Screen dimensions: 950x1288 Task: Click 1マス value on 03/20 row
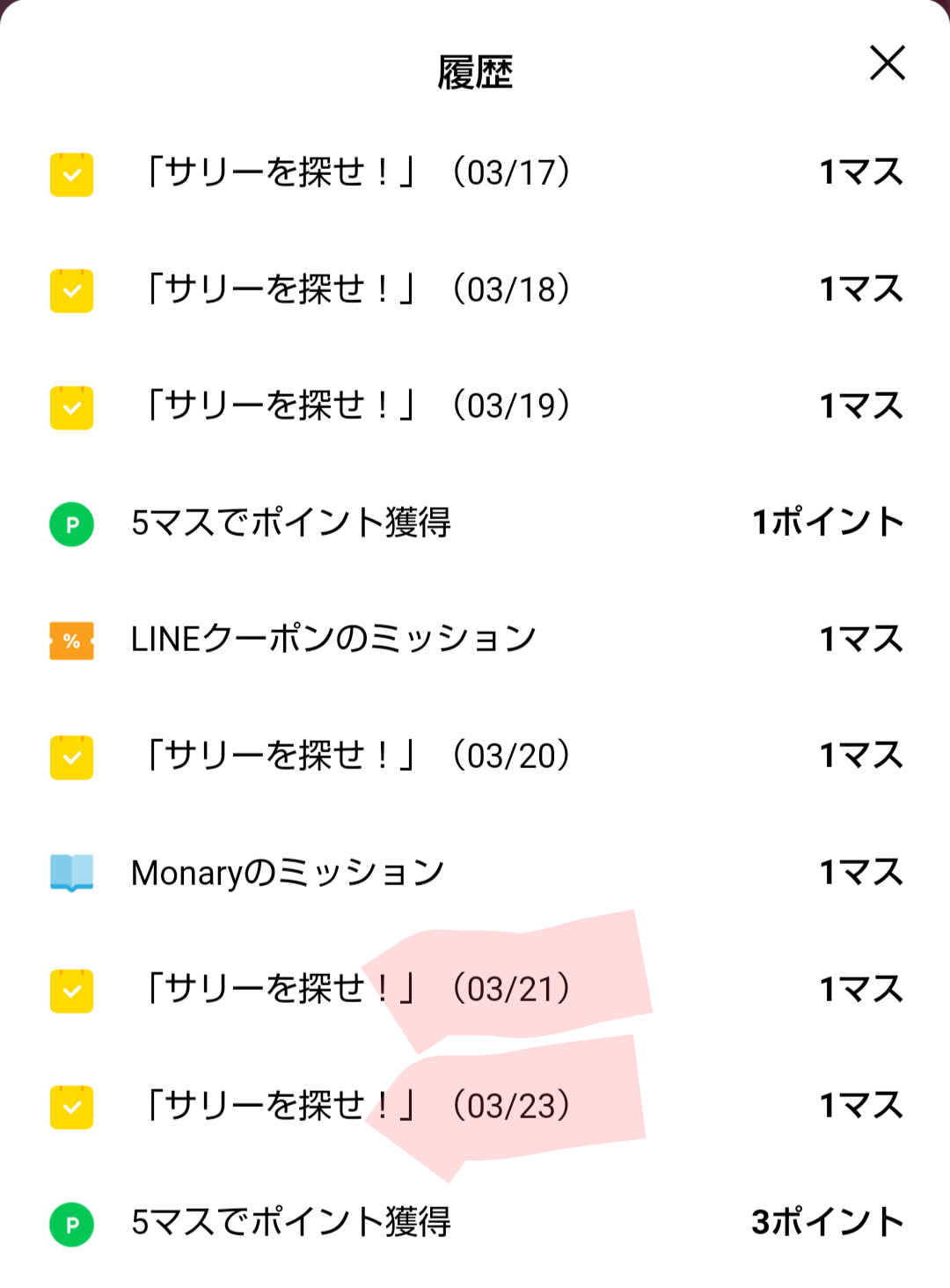[861, 756]
